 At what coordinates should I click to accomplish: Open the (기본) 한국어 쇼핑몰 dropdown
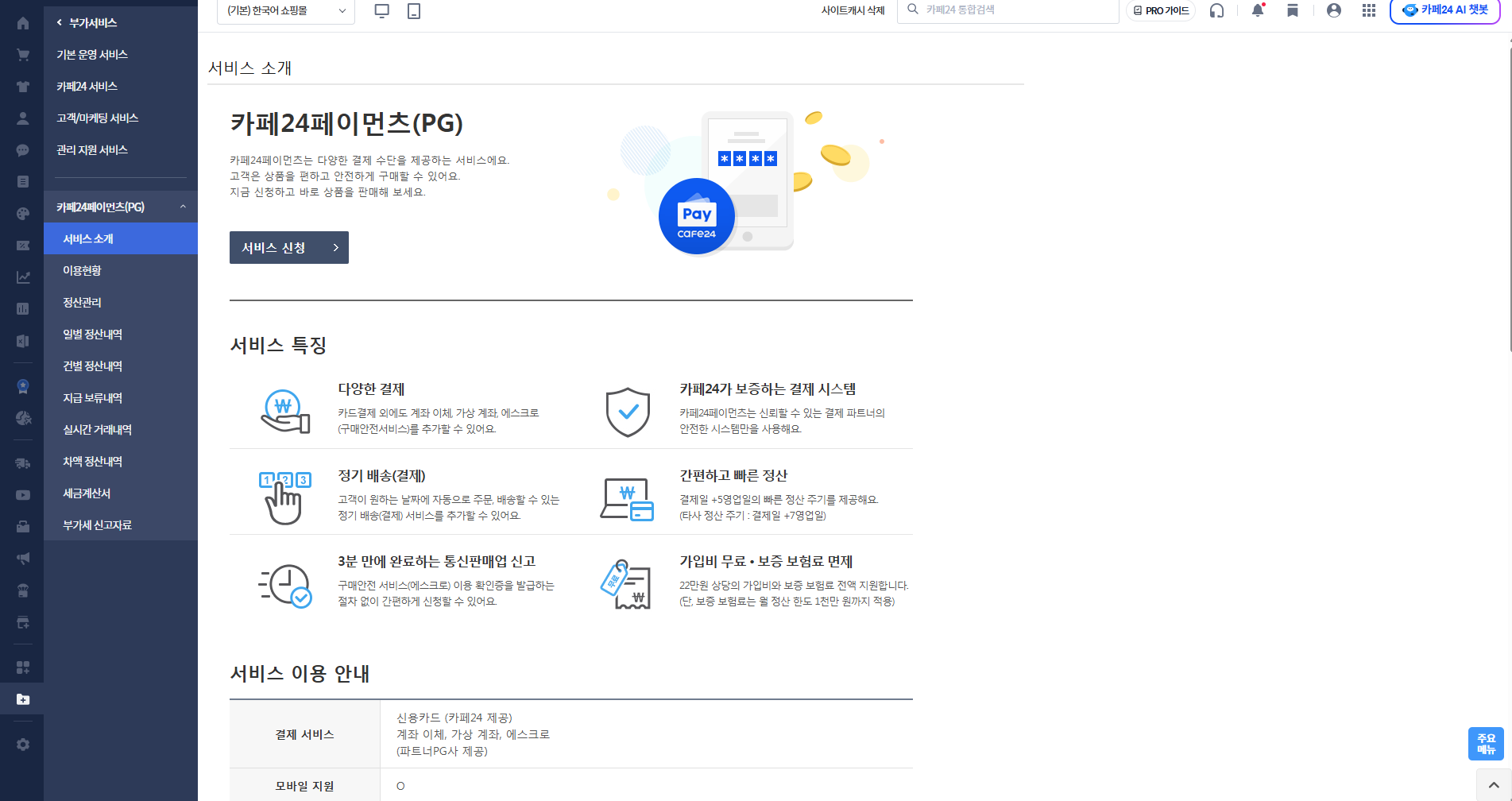click(286, 11)
